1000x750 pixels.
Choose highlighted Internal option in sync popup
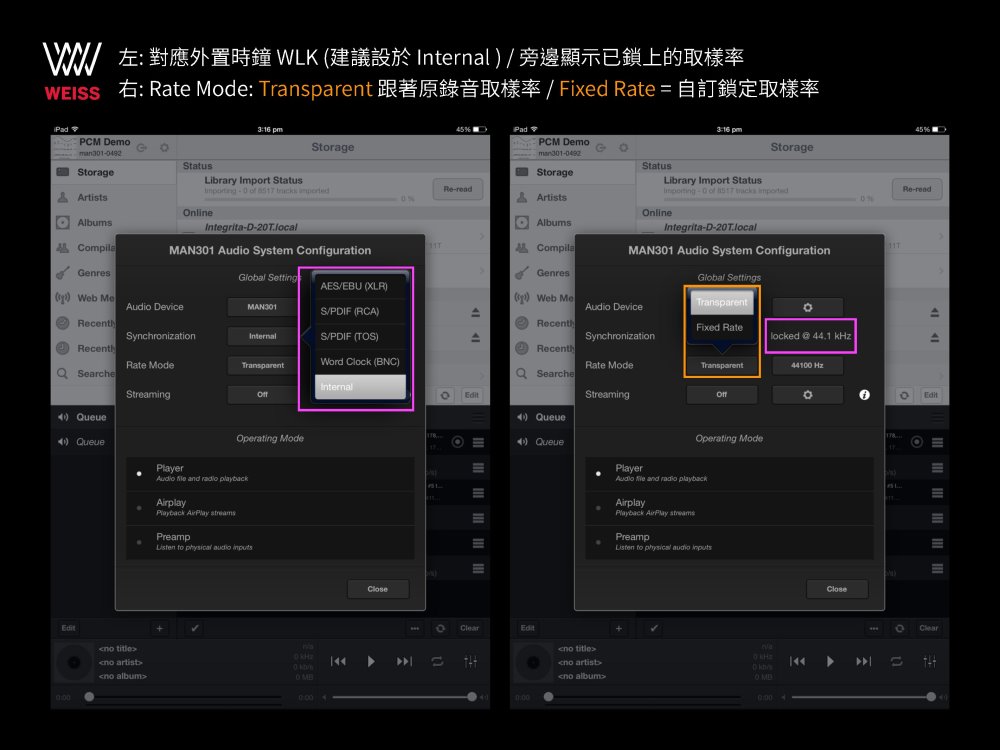pos(360,387)
